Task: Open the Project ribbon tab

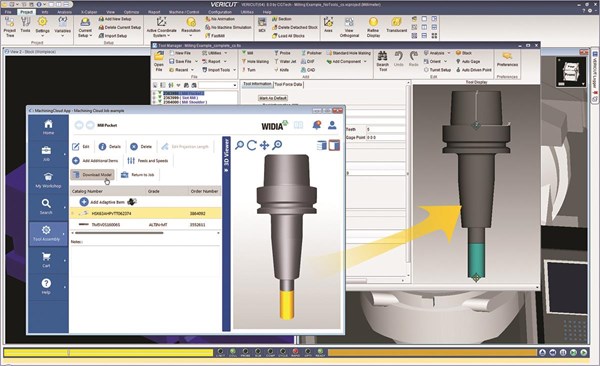Action: pos(26,12)
